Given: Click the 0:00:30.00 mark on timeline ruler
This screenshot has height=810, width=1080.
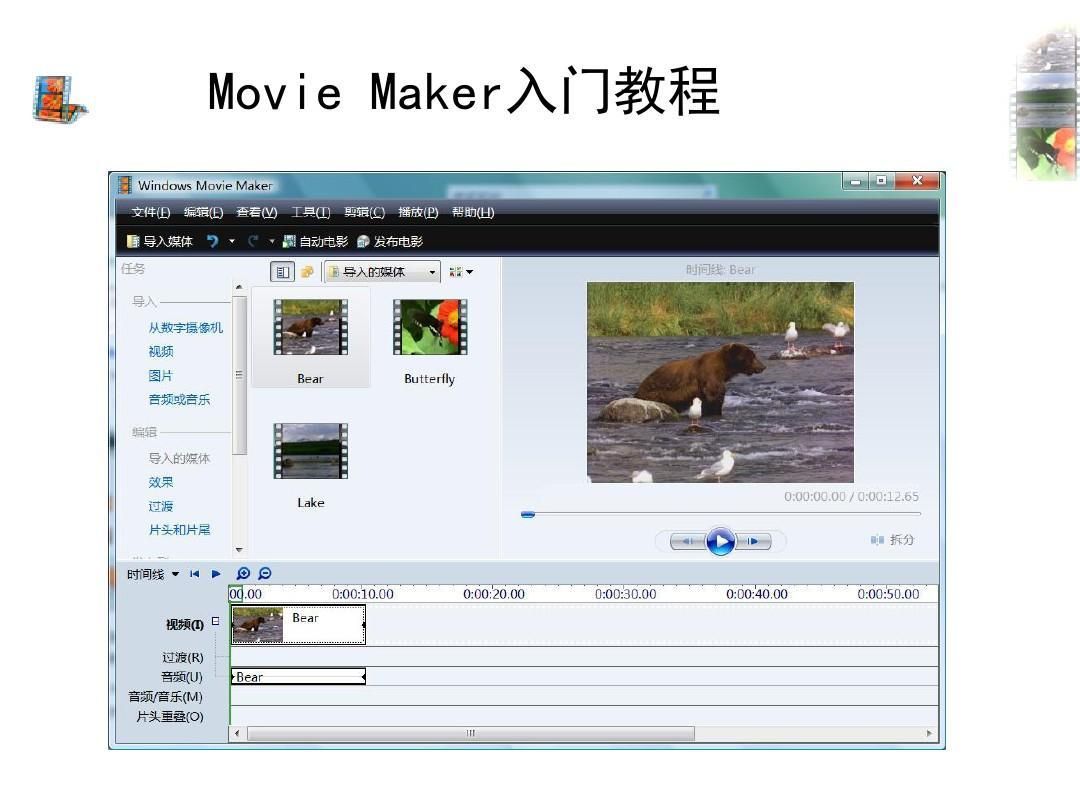Looking at the screenshot, I should coord(625,594).
